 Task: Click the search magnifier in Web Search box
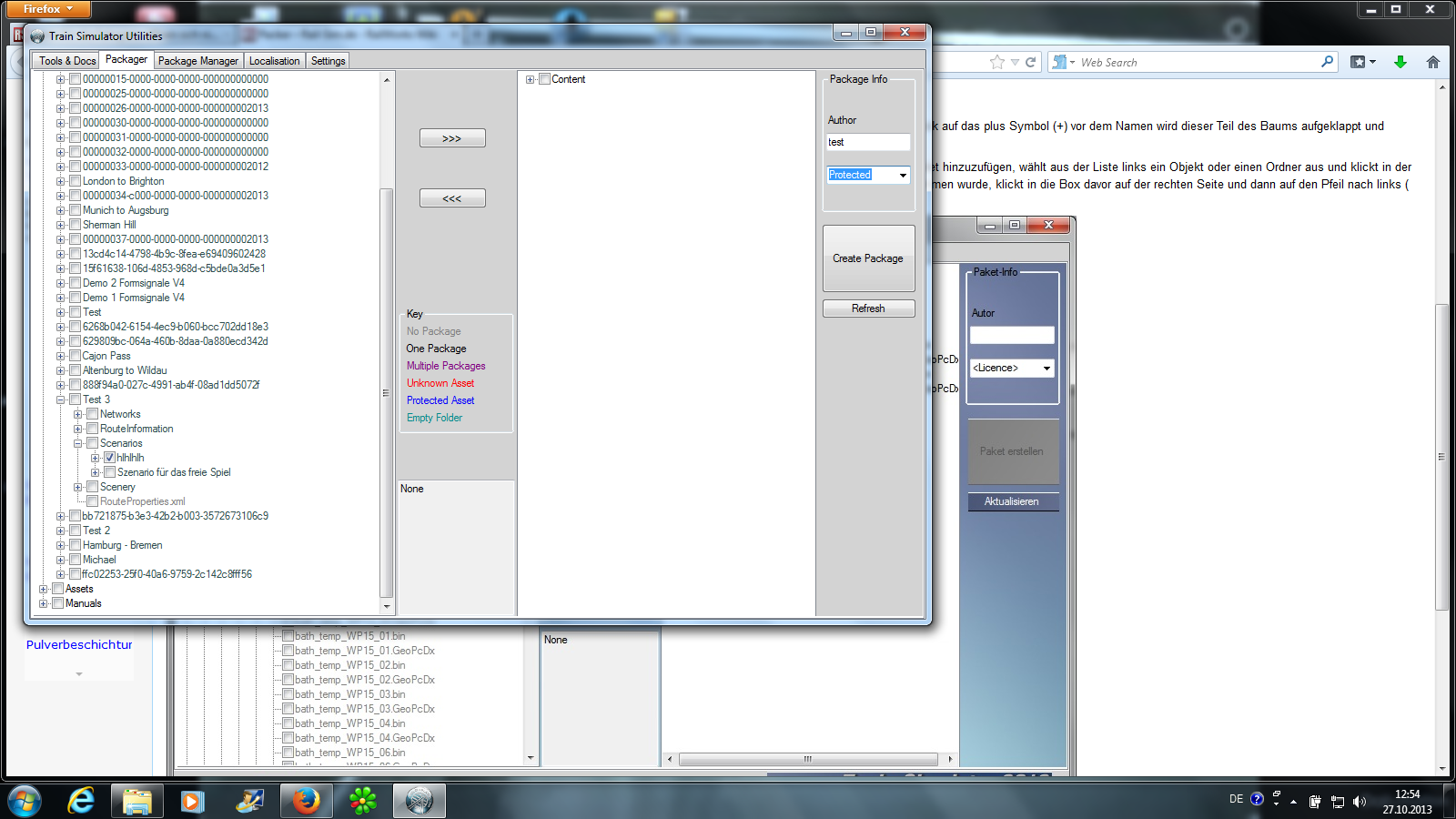[x=1328, y=62]
